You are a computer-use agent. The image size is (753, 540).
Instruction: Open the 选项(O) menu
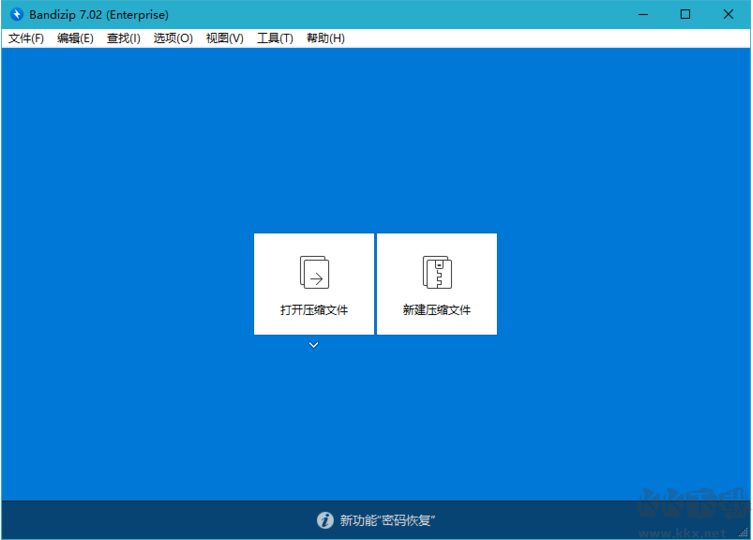coord(173,38)
